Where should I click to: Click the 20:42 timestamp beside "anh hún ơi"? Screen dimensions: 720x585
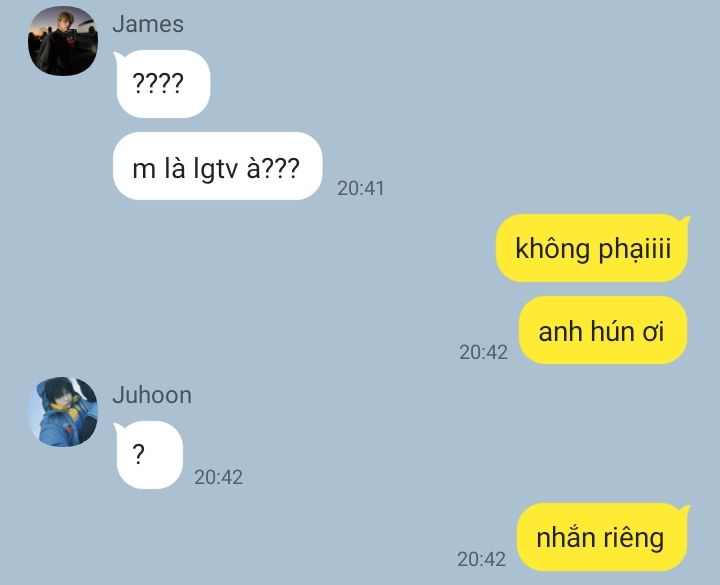tap(484, 353)
